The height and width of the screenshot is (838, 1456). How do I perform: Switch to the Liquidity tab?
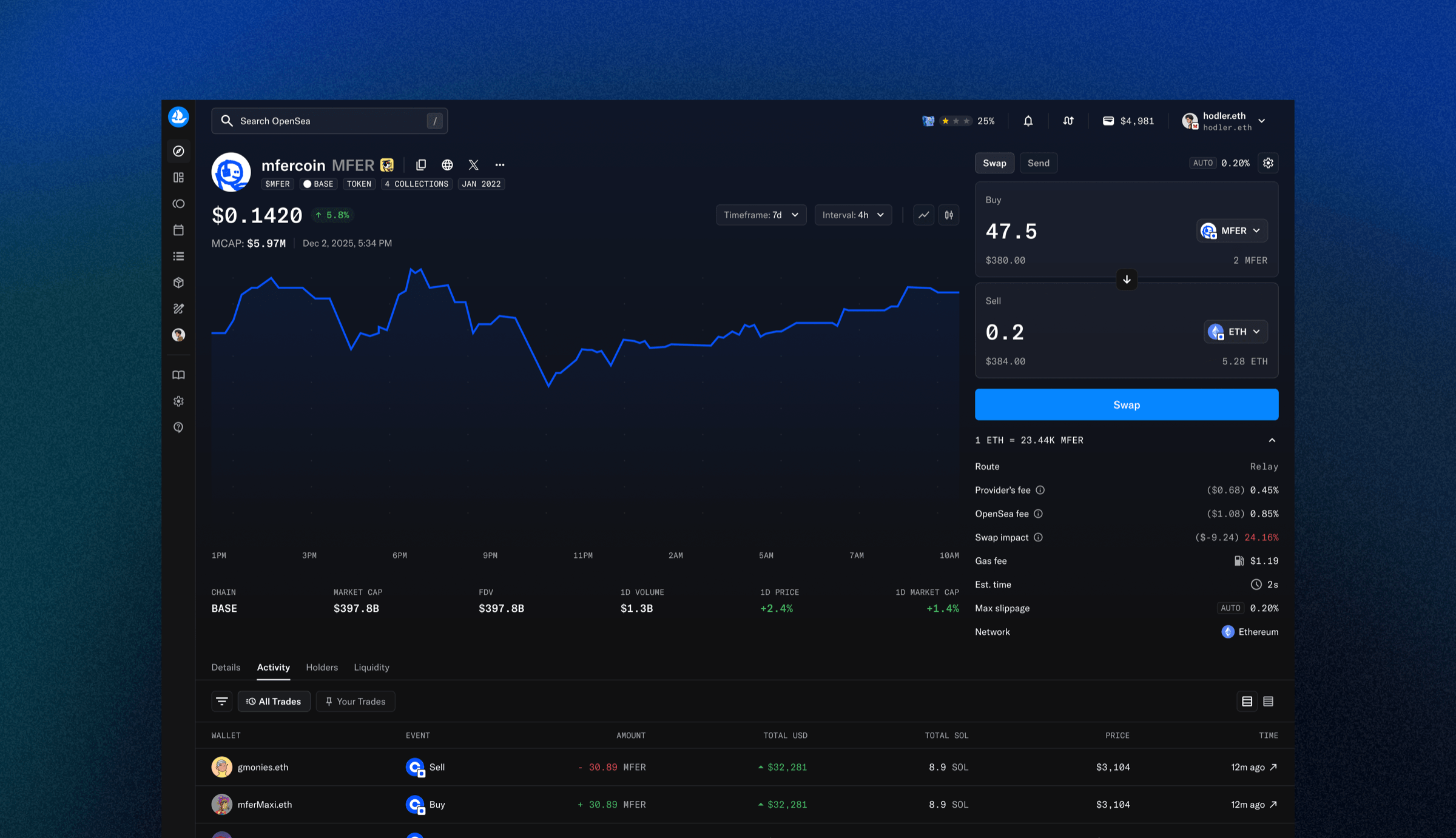tap(371, 668)
